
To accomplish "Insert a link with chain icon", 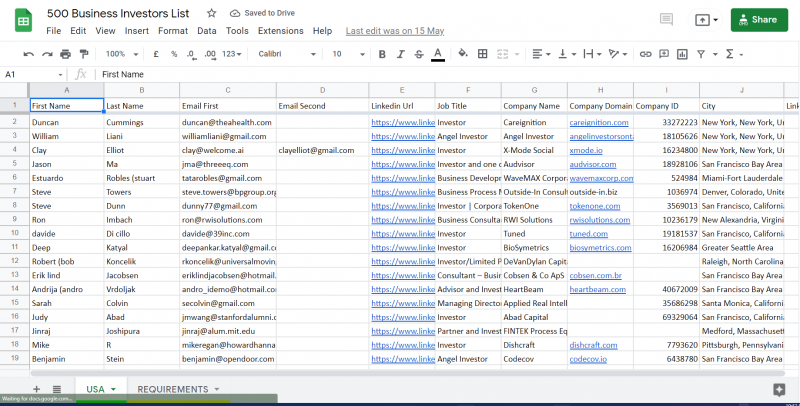I will [645, 54].
